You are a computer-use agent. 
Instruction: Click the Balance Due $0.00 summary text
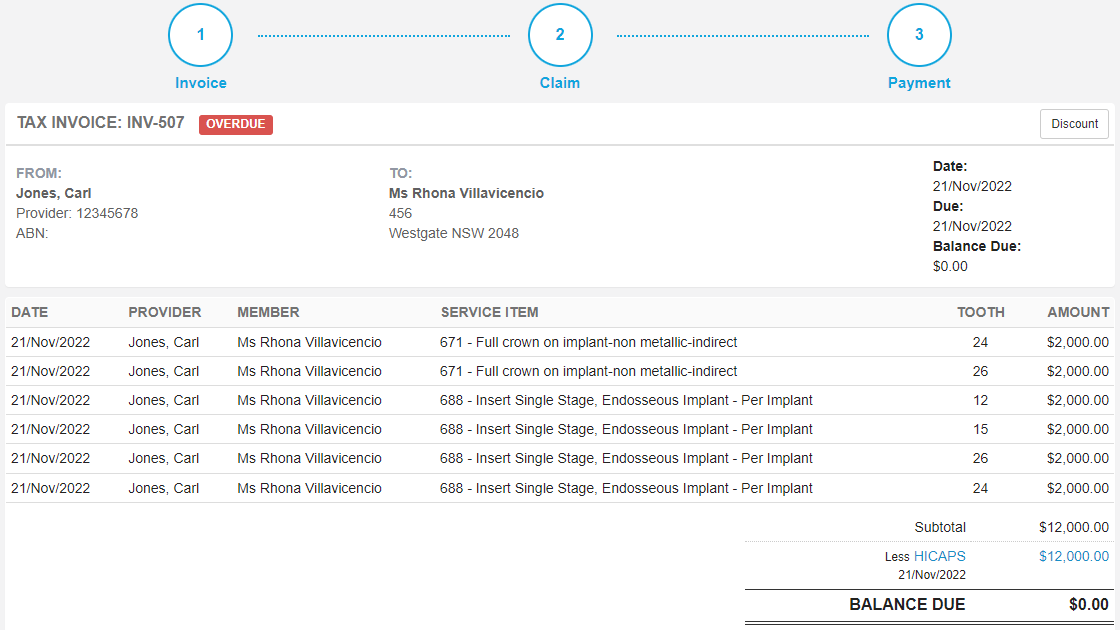950,265
